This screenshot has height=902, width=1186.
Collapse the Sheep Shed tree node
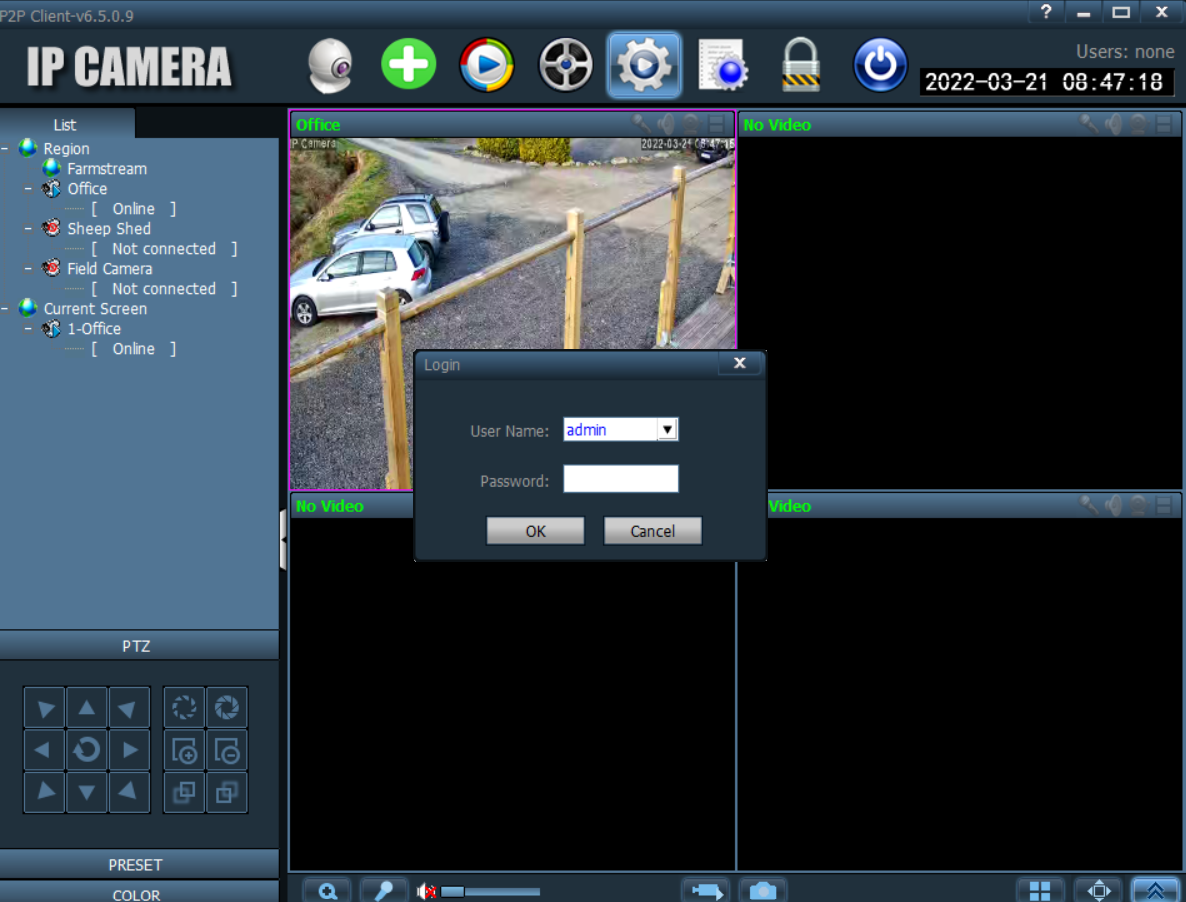pos(28,228)
